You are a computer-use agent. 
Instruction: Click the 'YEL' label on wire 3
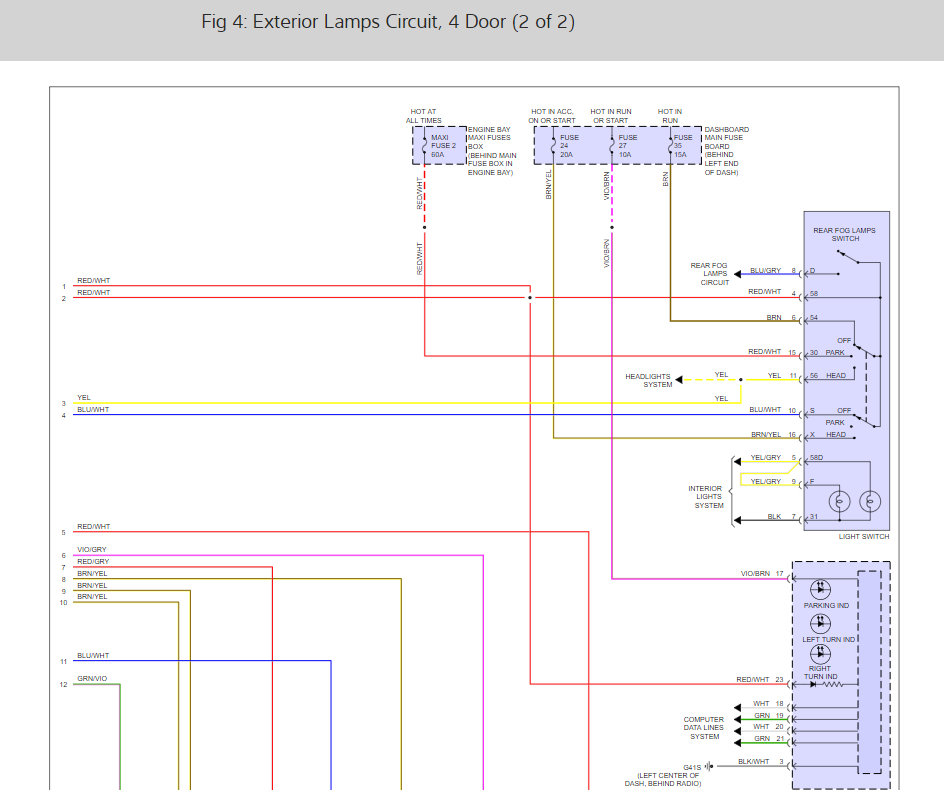coord(84,398)
